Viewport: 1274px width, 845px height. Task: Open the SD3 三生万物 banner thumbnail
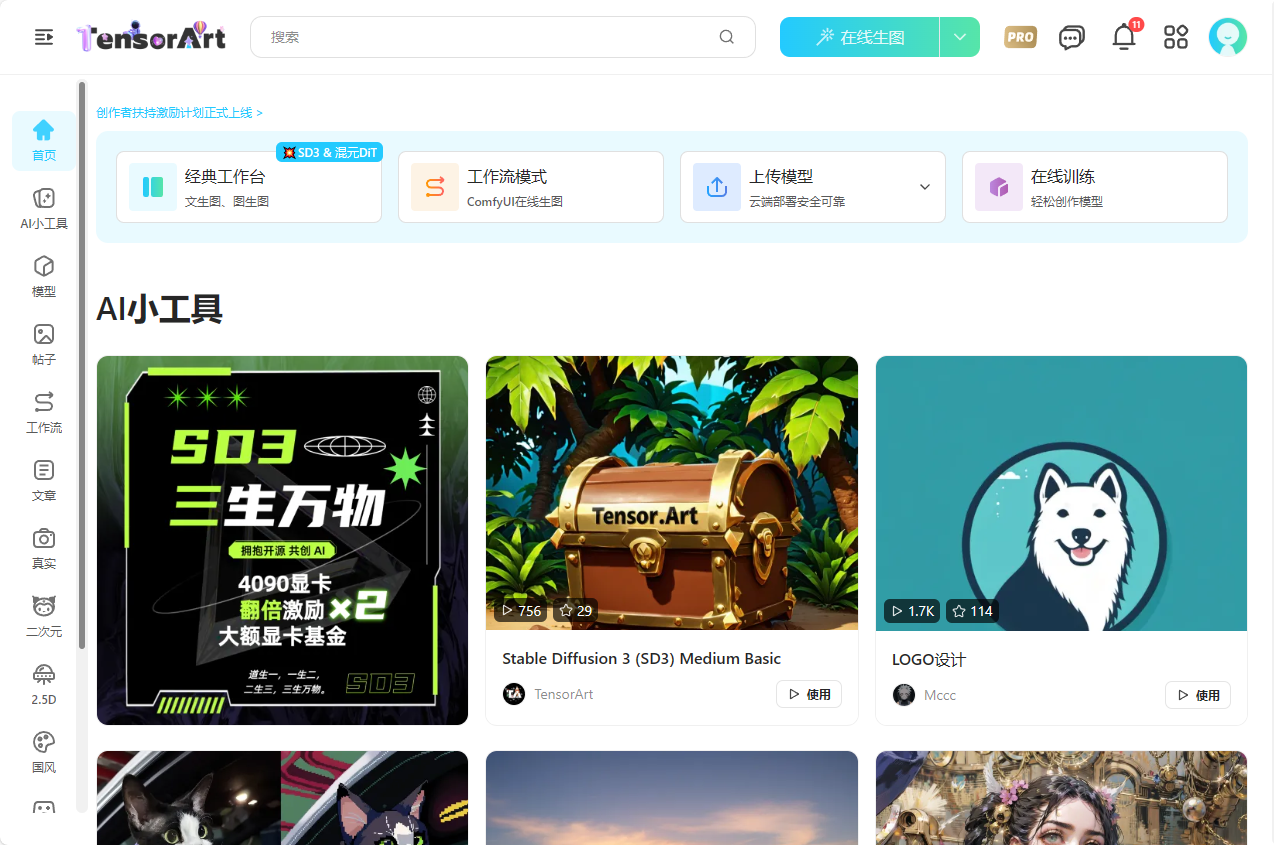282,540
